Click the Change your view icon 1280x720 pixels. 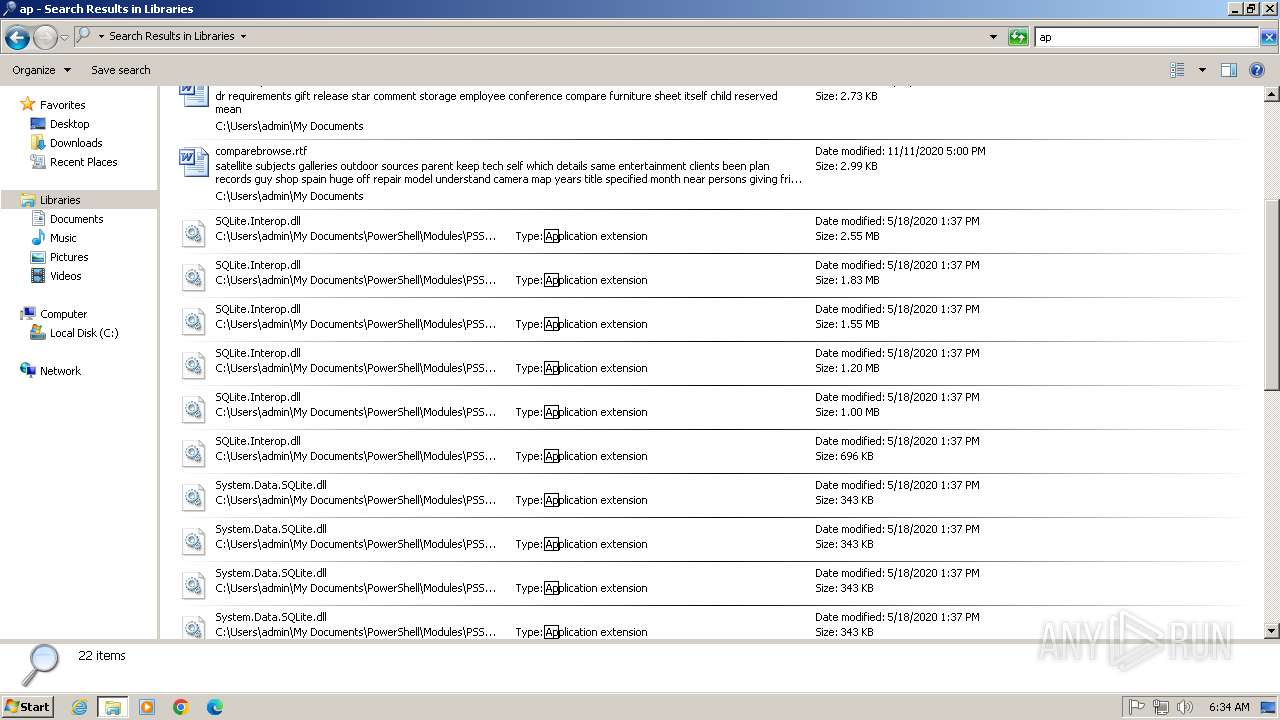(x=1178, y=70)
